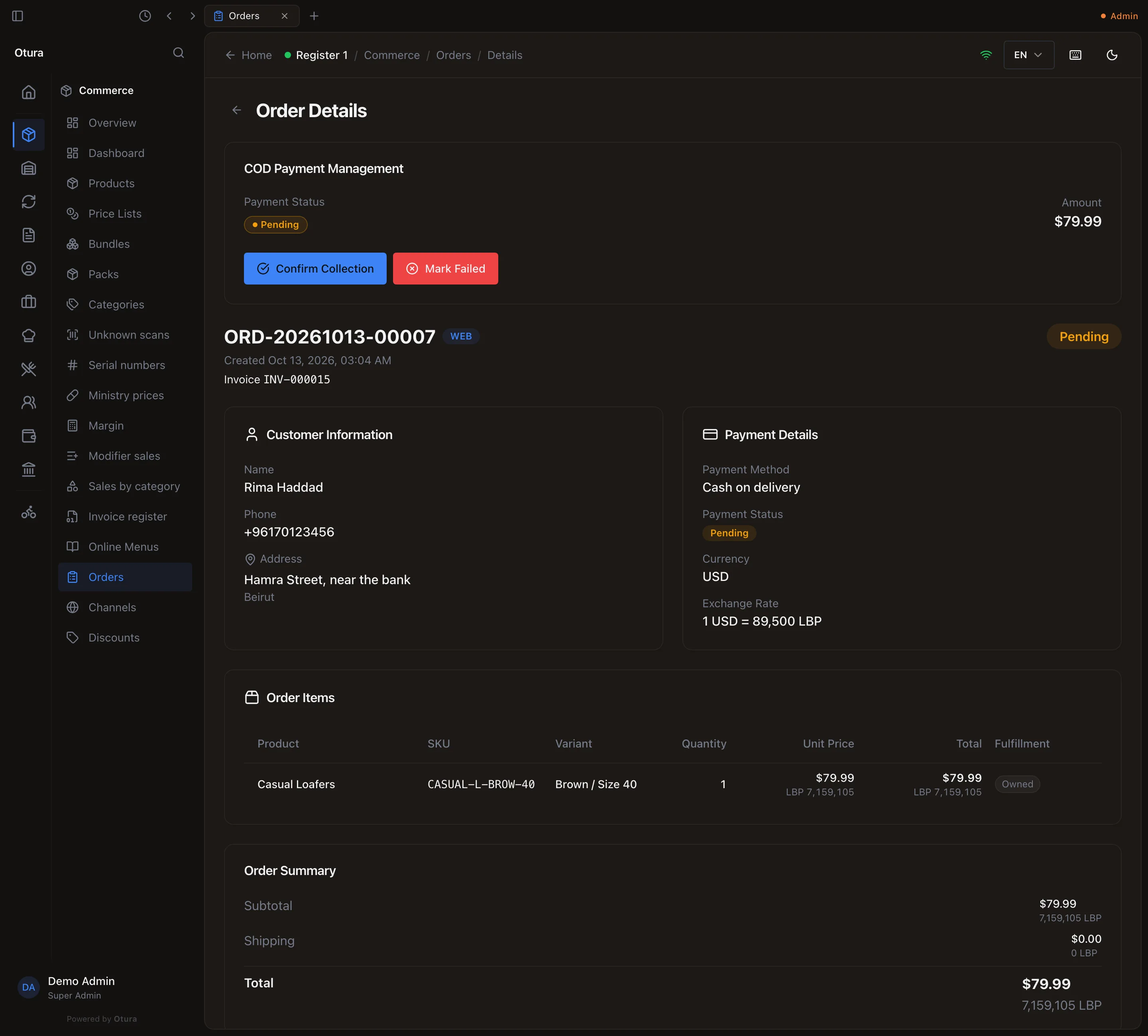Open Discounts menu item

[x=125, y=638]
